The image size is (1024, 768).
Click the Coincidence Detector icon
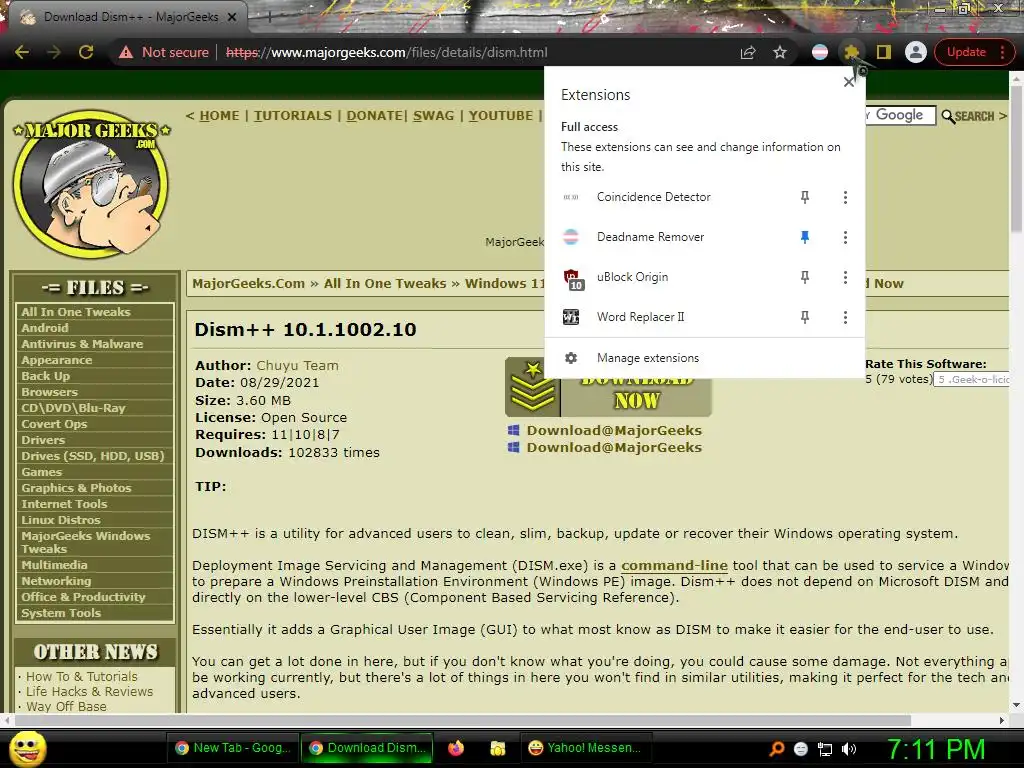click(571, 197)
